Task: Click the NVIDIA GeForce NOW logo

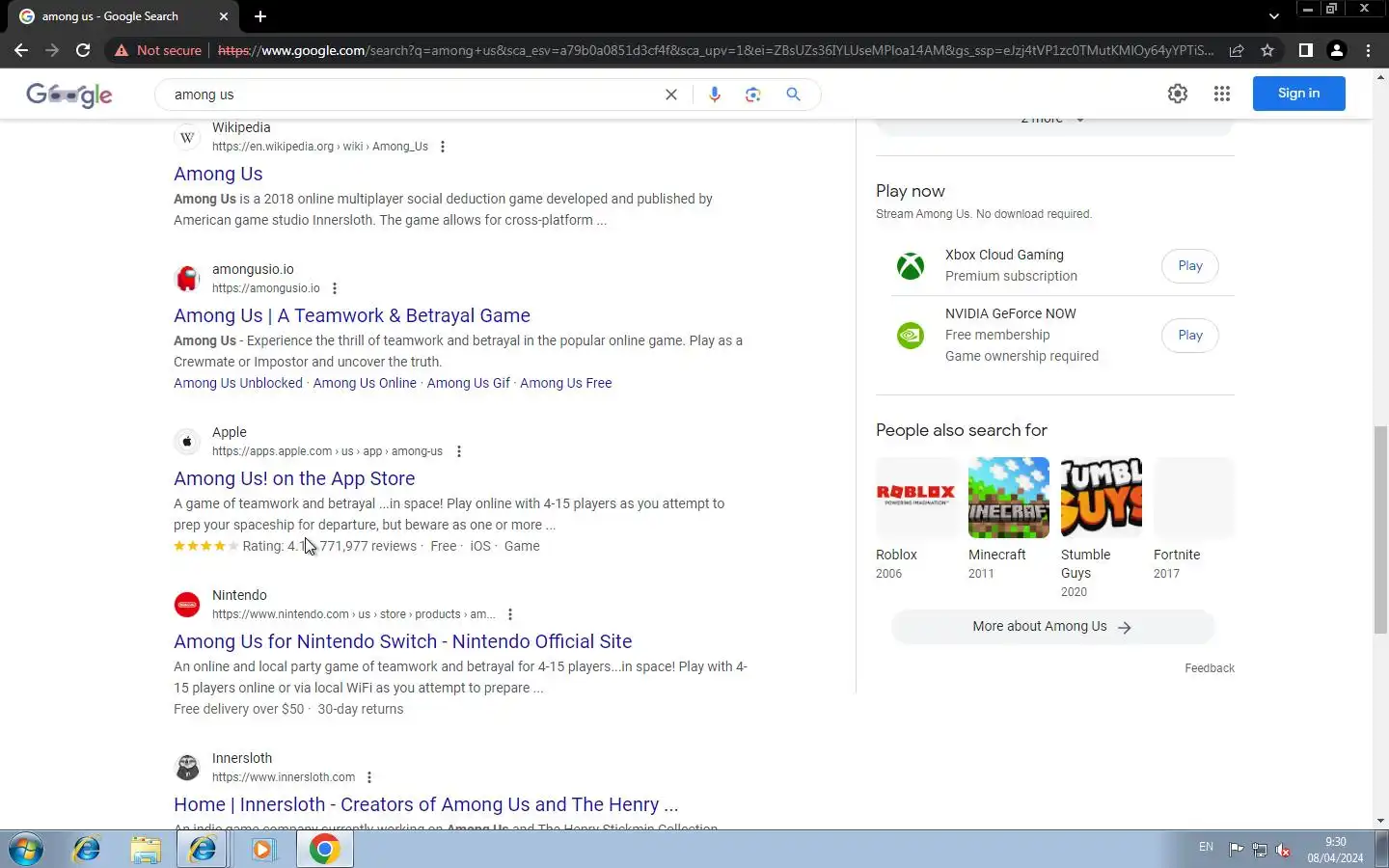Action: [911, 335]
